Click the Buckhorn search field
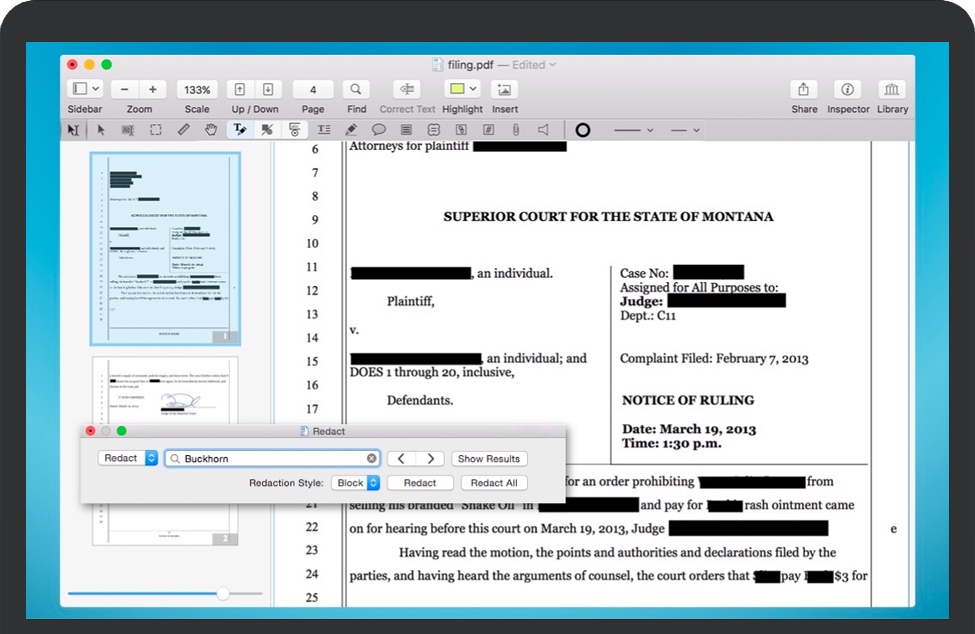Image resolution: width=975 pixels, height=634 pixels. tap(272, 458)
